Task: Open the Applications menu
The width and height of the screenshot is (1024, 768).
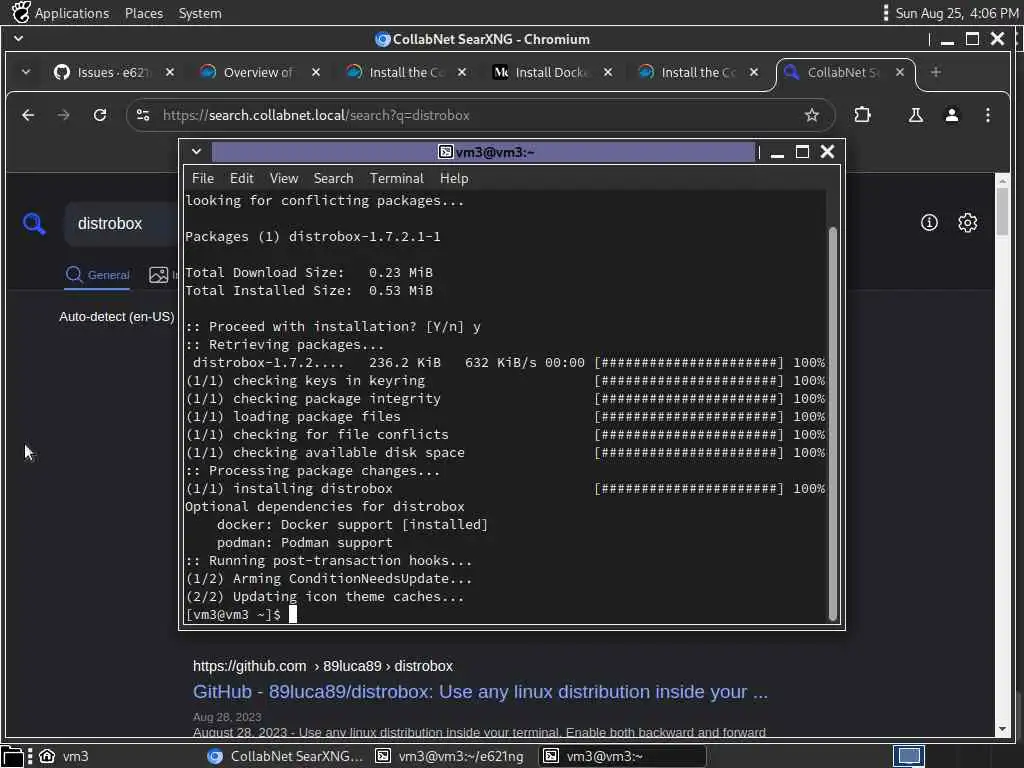Action: point(72,13)
